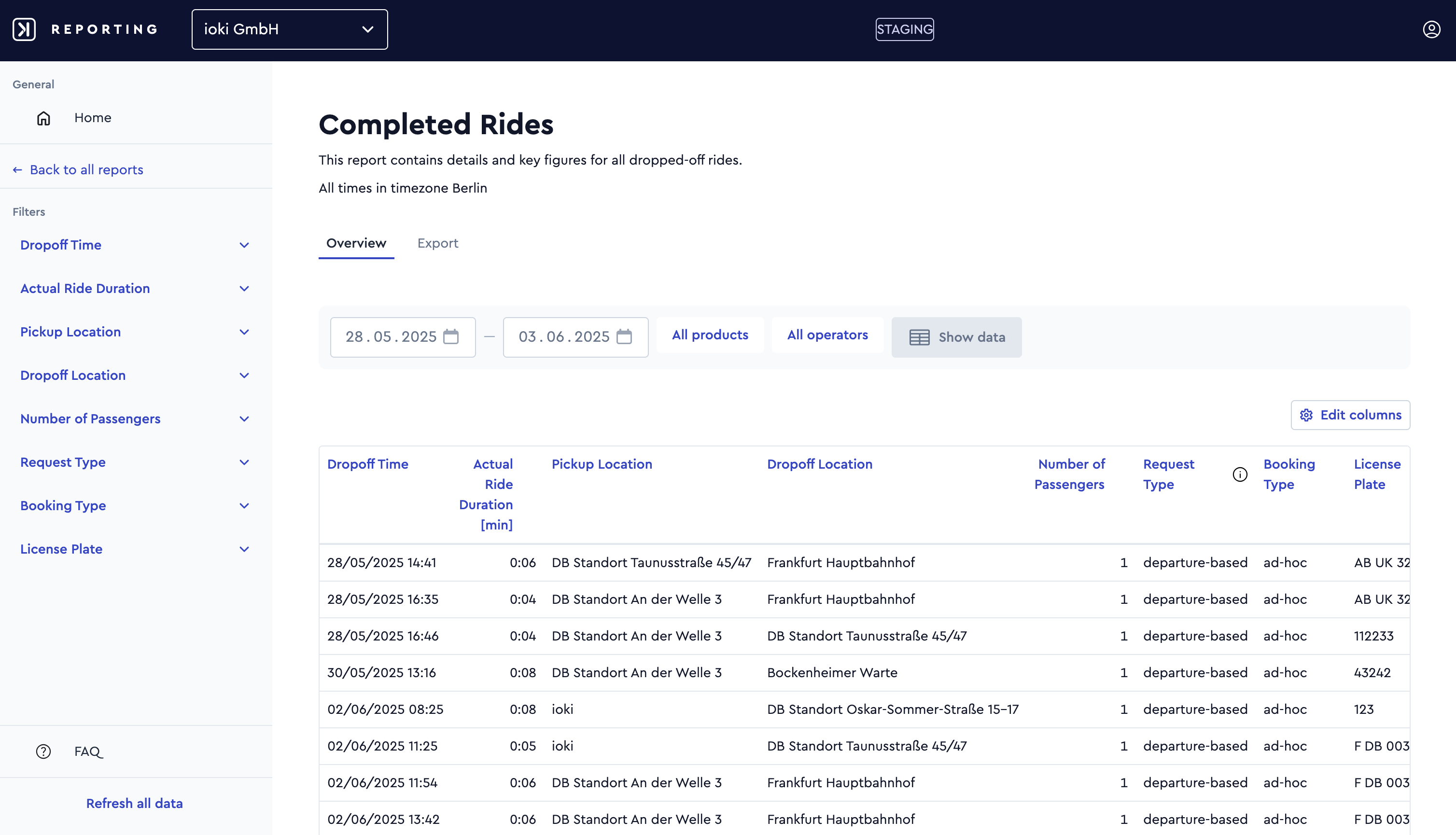Click the Home house icon
Screen dimensions: 1456x835
(43, 118)
